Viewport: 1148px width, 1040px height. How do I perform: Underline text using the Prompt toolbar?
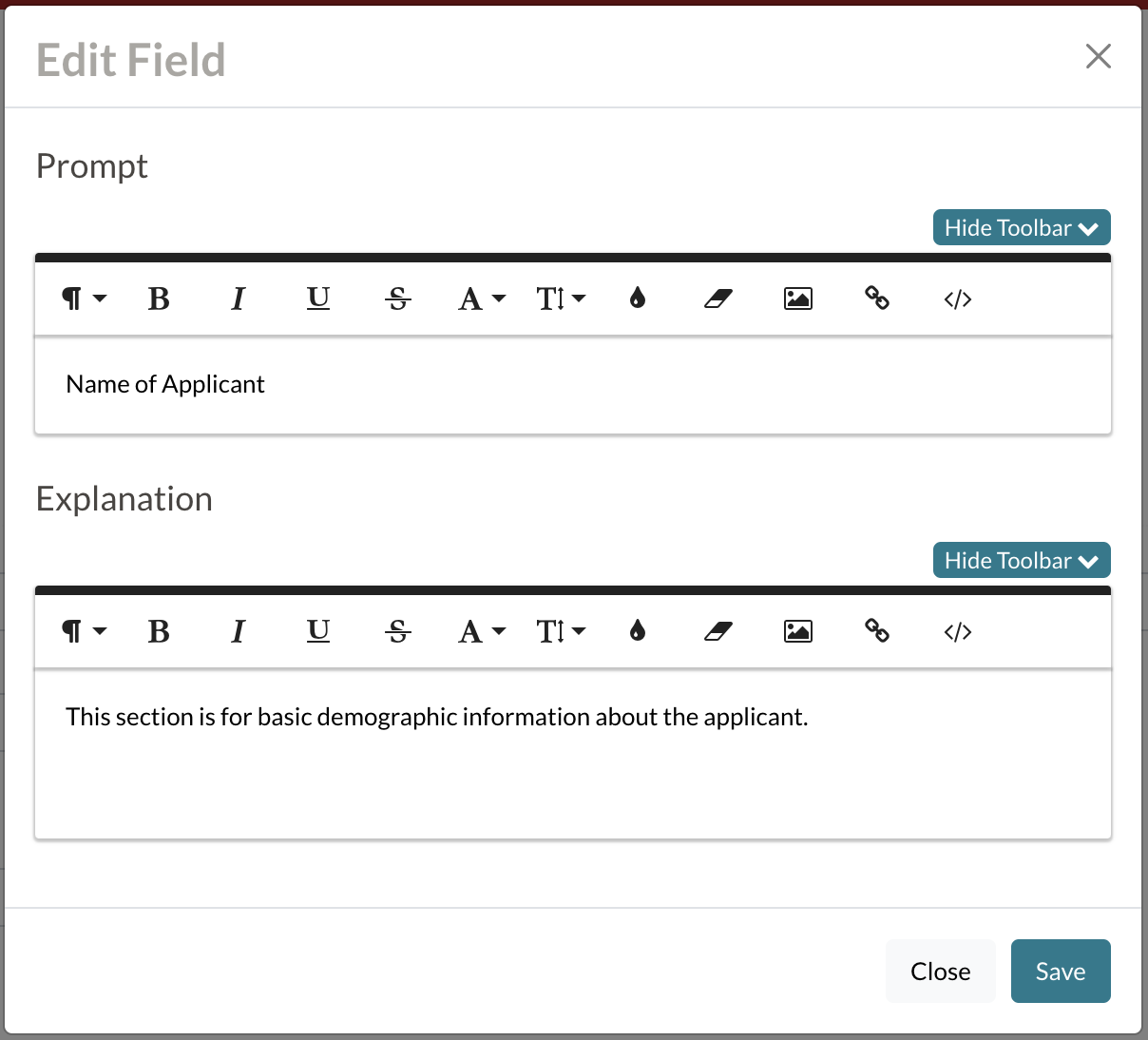pyautogui.click(x=318, y=298)
